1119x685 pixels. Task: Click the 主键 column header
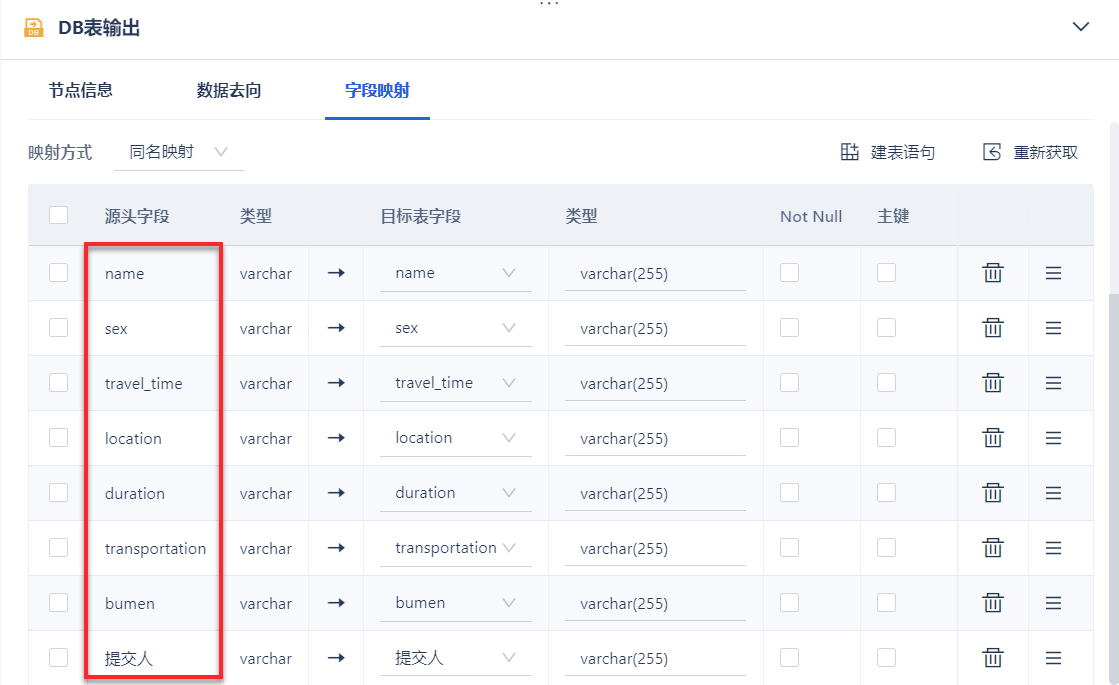click(893, 216)
